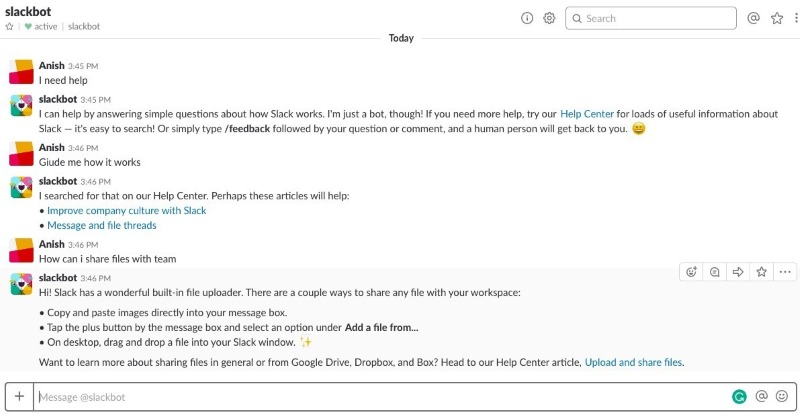Start a thread on the message
This screenshot has height=419, width=800.
(x=715, y=272)
